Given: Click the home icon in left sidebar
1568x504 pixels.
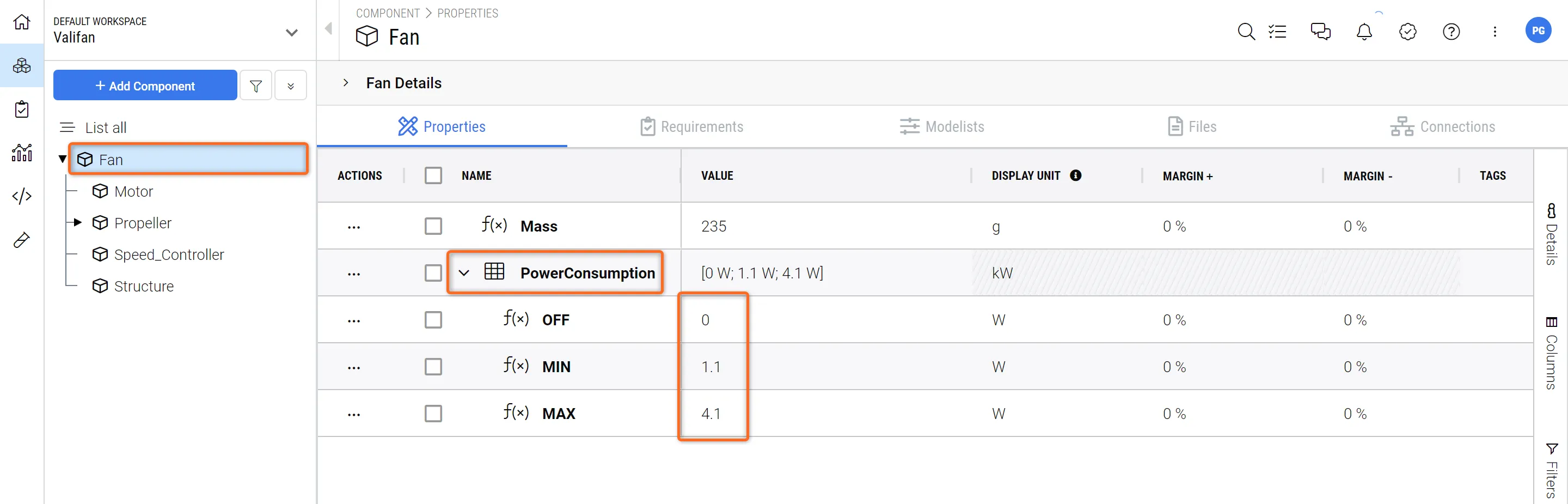Looking at the screenshot, I should (x=22, y=22).
